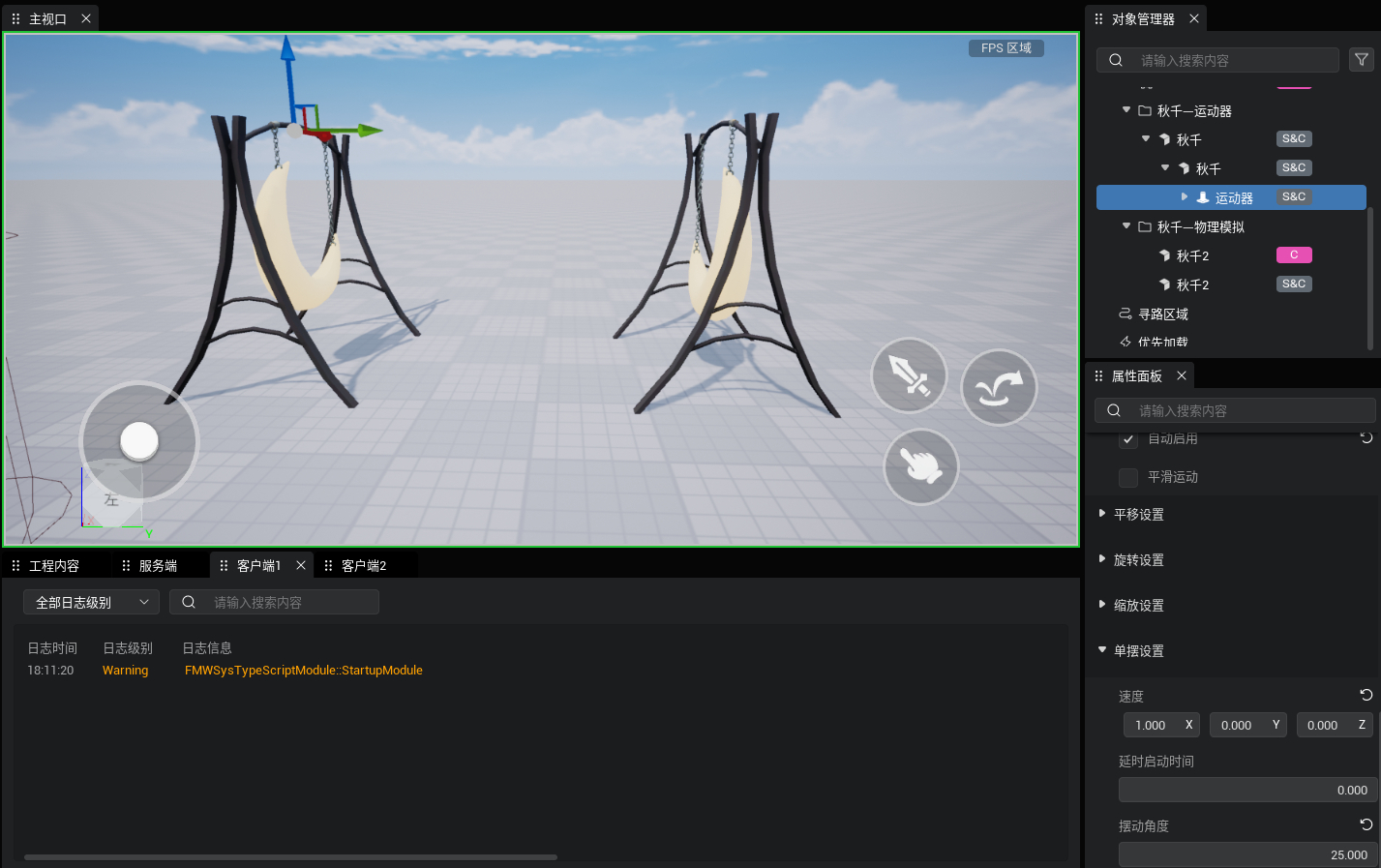Open the 全部日志级别 dropdown
The height and width of the screenshot is (868, 1381).
(x=92, y=602)
